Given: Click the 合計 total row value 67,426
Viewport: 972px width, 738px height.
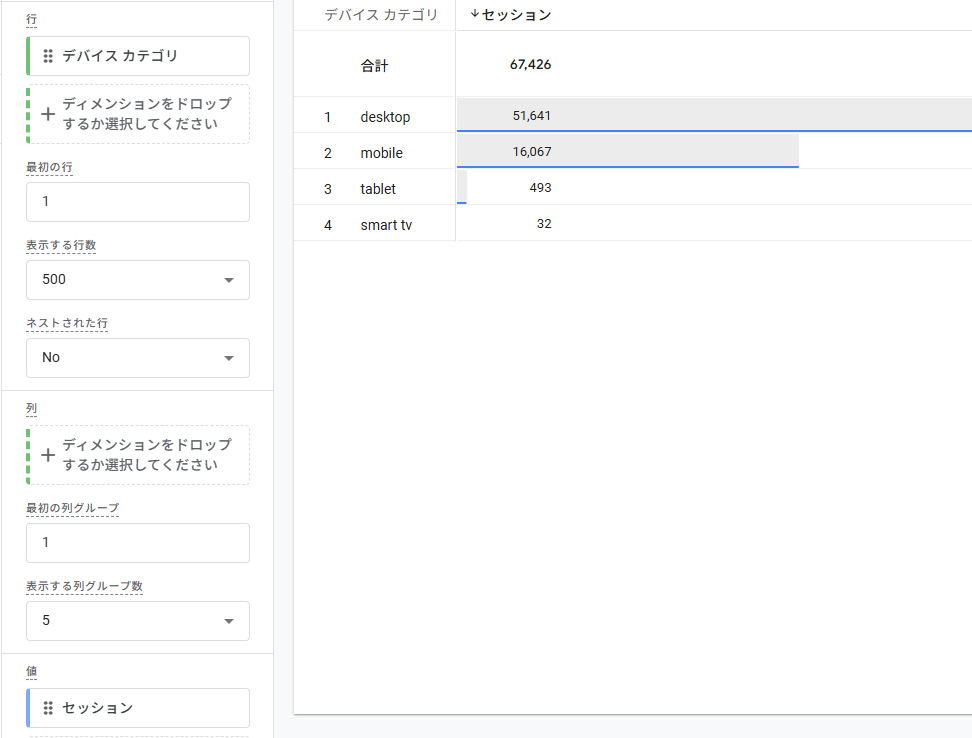Looking at the screenshot, I should pos(530,65).
